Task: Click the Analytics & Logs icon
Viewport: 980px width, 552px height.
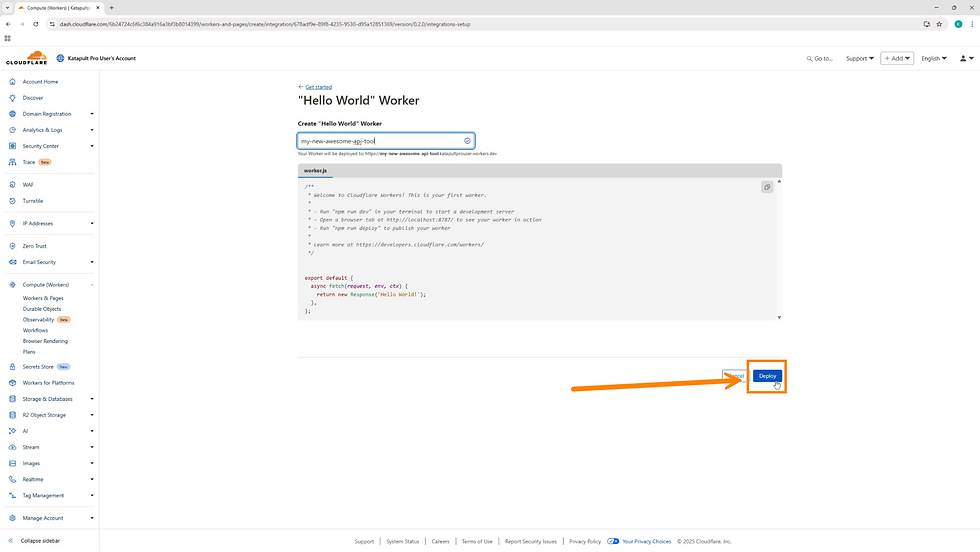Action: 12,130
